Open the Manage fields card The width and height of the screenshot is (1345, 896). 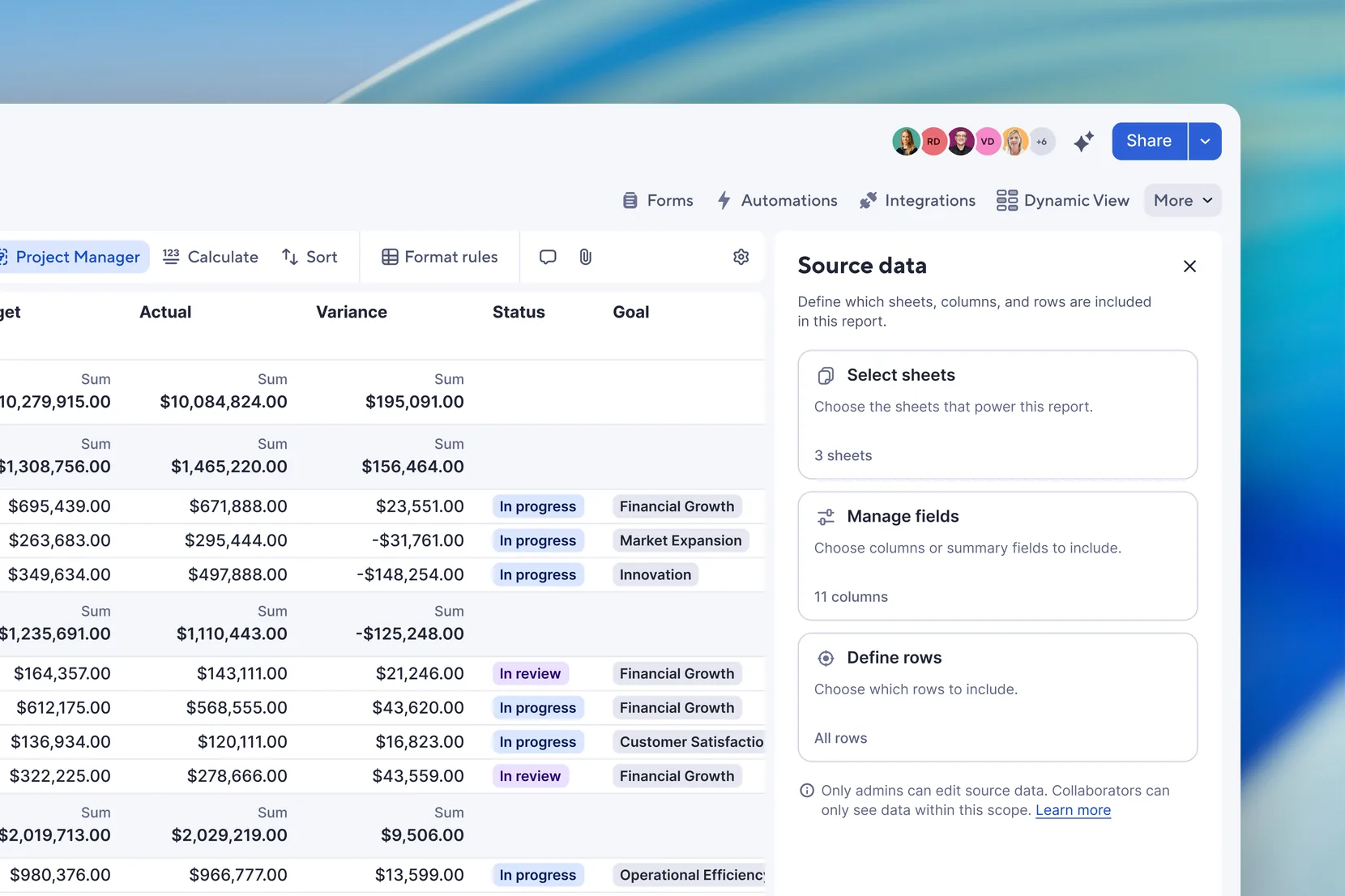point(997,556)
